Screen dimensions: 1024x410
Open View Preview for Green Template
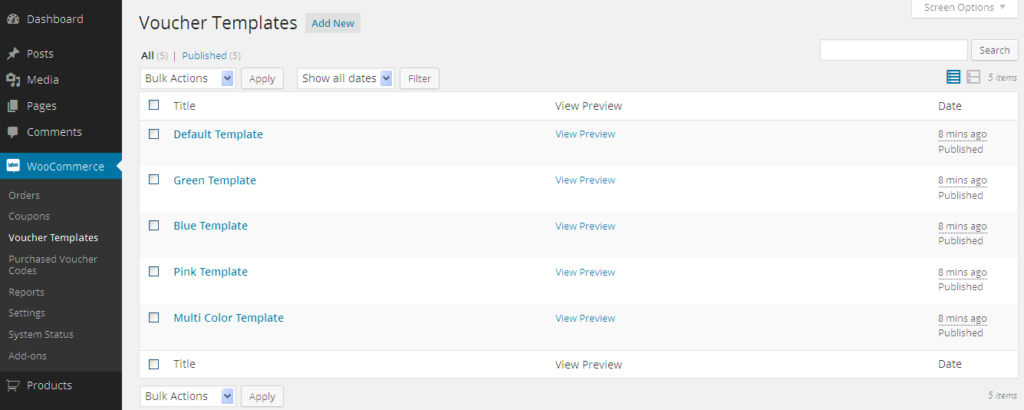pos(585,180)
